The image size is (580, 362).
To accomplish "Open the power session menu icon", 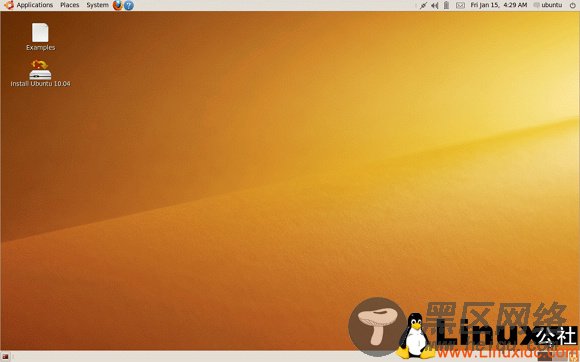I will click(572, 5).
